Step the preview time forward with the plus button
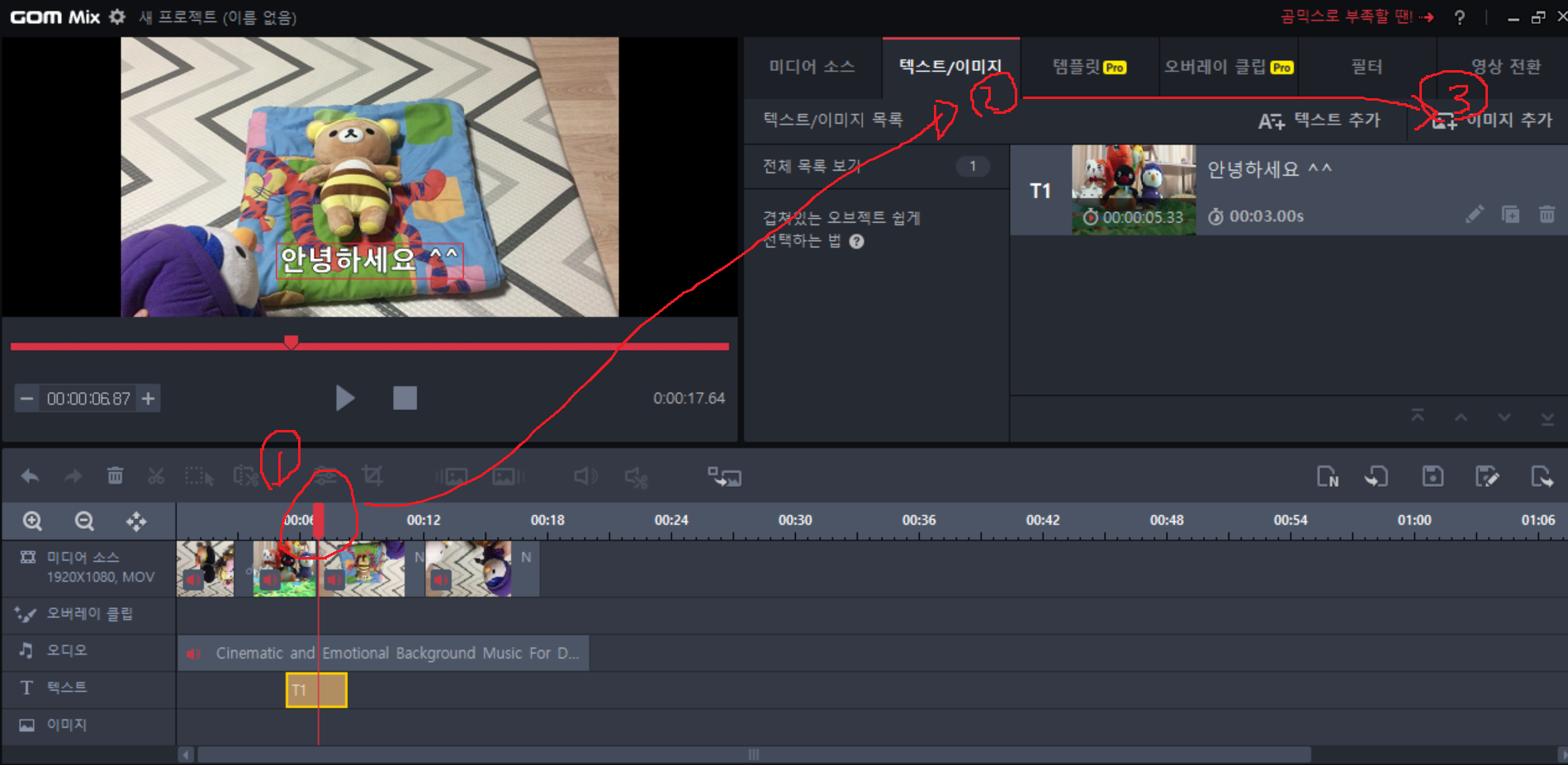 click(149, 399)
